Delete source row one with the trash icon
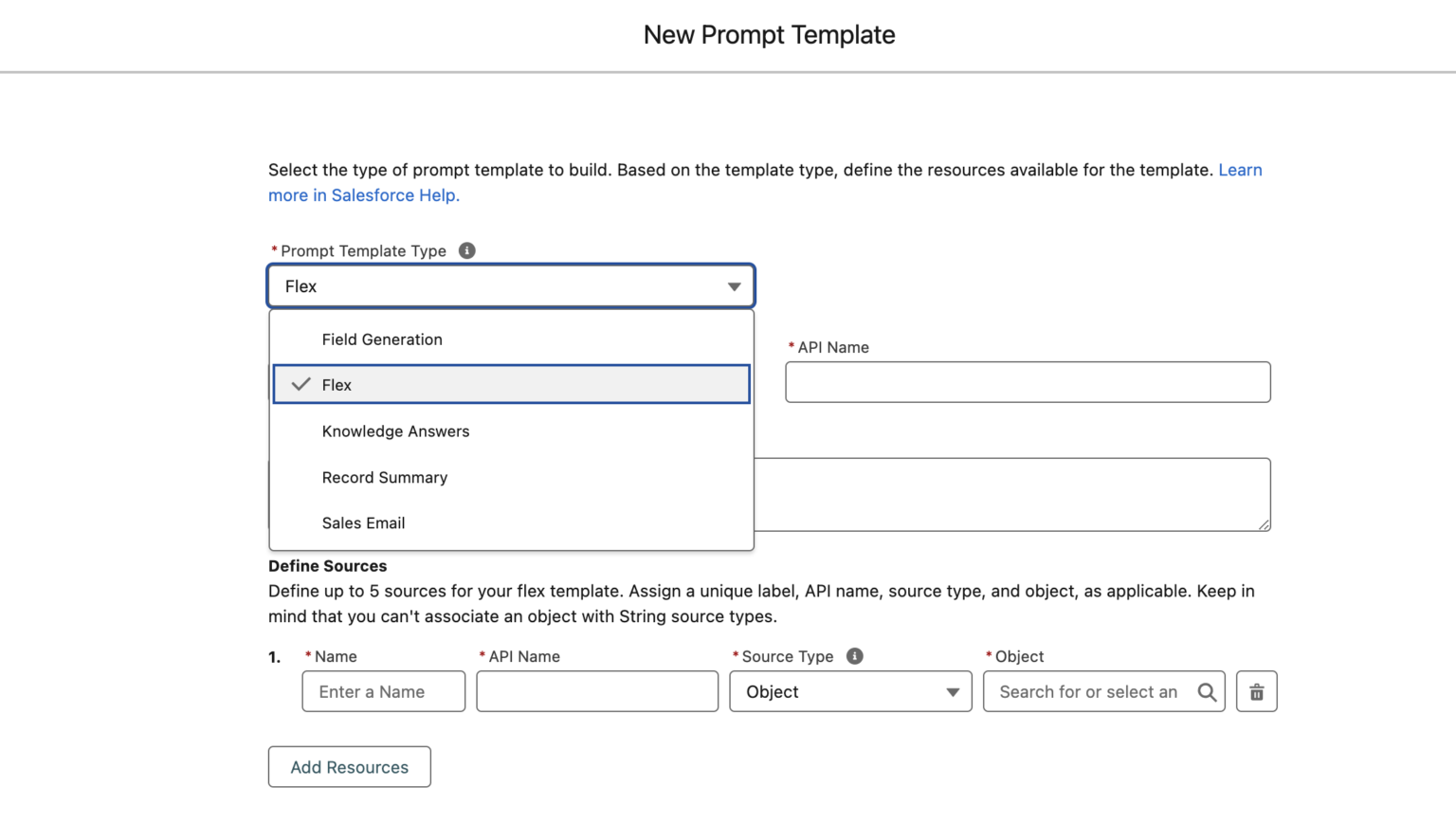The width and height of the screenshot is (1456, 824). click(x=1256, y=691)
